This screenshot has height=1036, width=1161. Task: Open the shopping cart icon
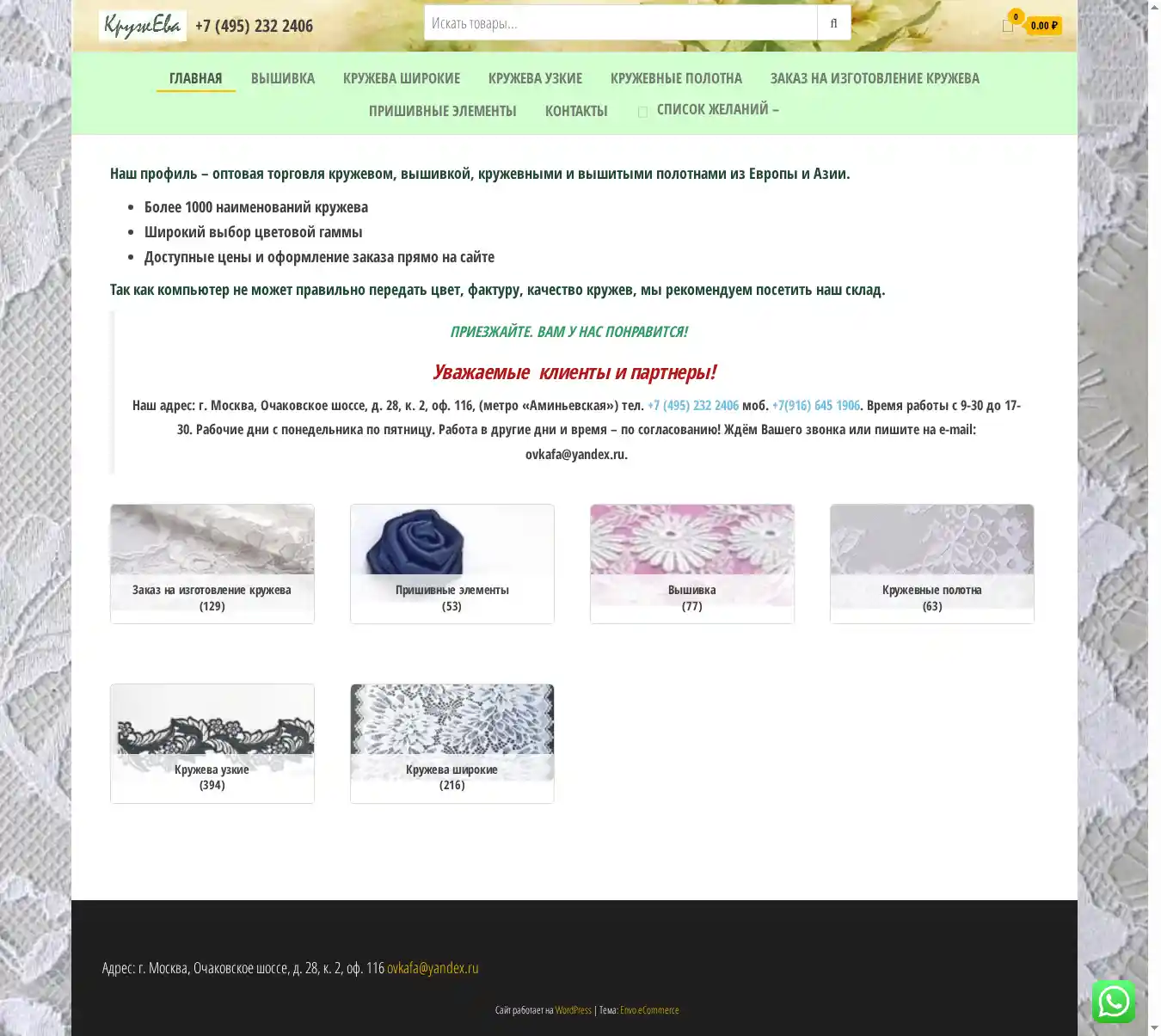pos(1008,26)
